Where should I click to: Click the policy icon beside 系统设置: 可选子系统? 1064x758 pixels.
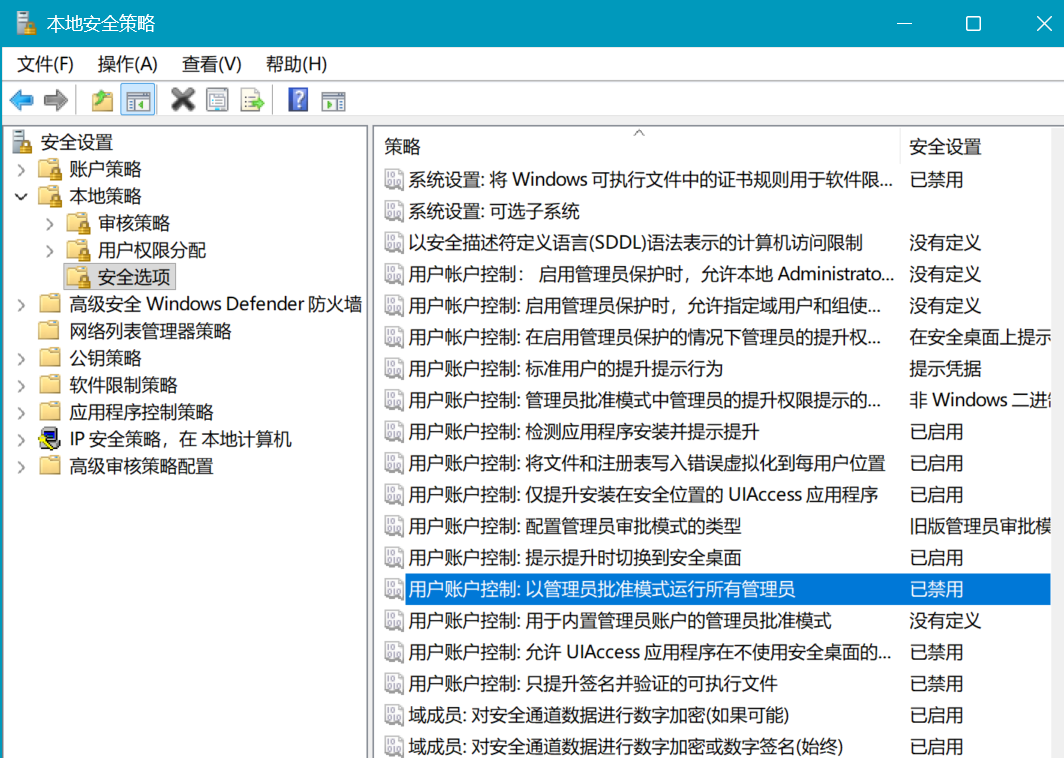(x=394, y=211)
